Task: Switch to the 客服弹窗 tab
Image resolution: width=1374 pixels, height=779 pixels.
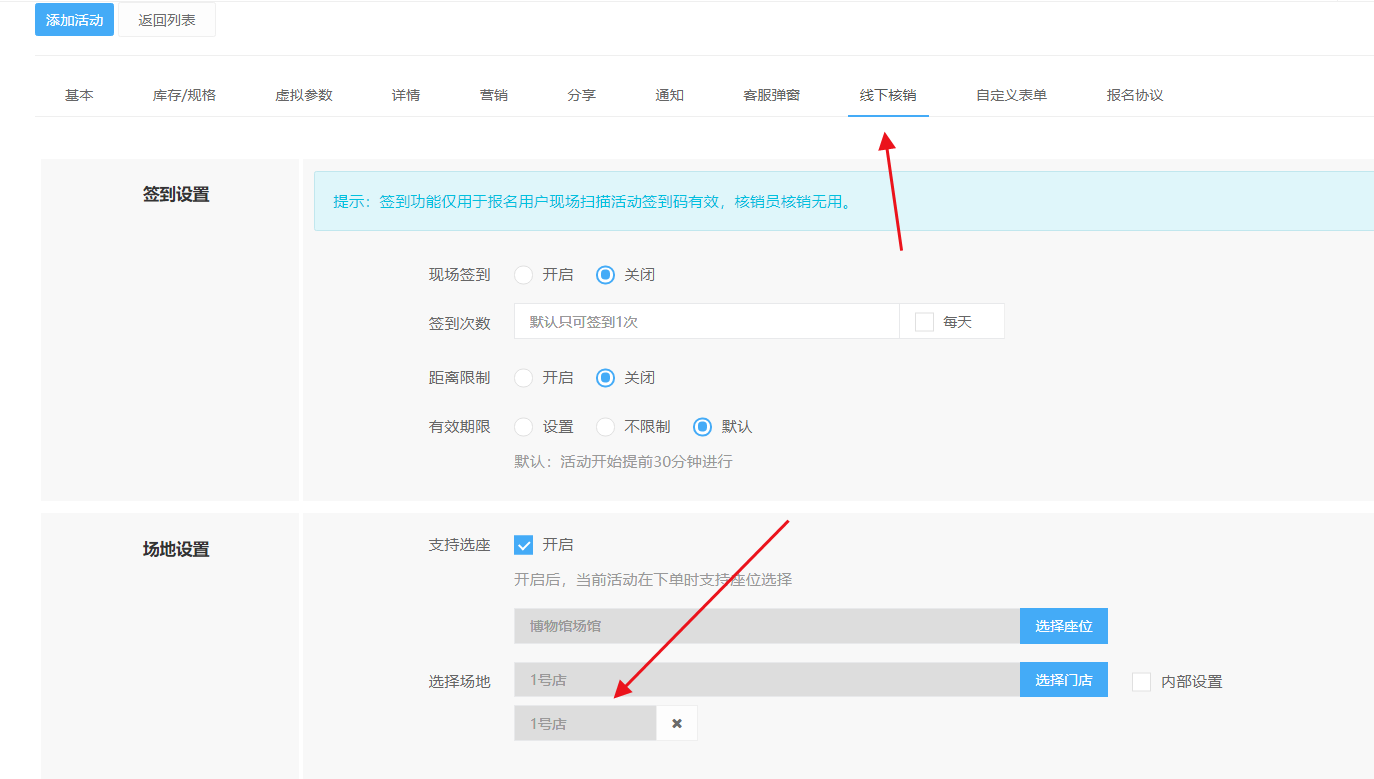Action: click(x=771, y=95)
